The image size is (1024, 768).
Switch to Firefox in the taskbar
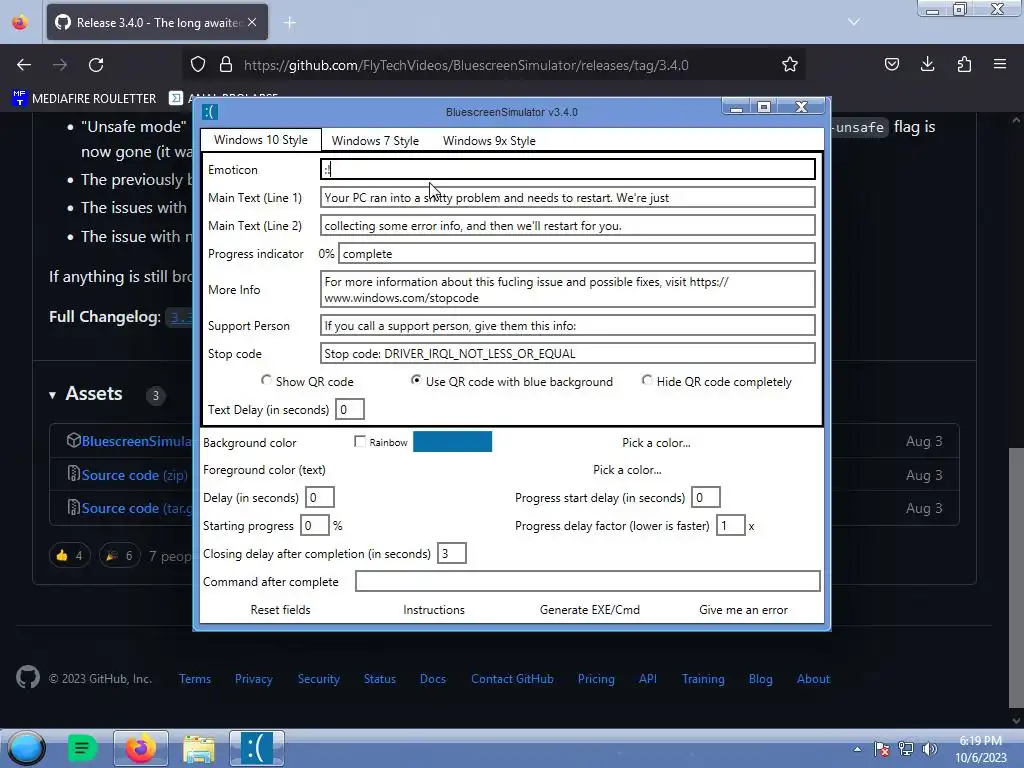pos(140,748)
